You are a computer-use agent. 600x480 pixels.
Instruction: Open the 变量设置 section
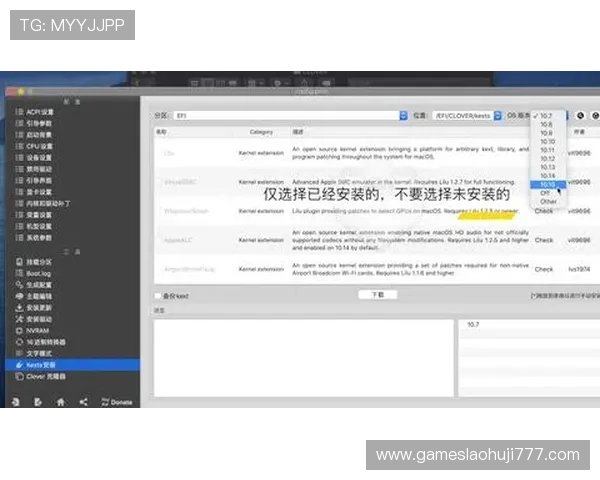point(33,215)
